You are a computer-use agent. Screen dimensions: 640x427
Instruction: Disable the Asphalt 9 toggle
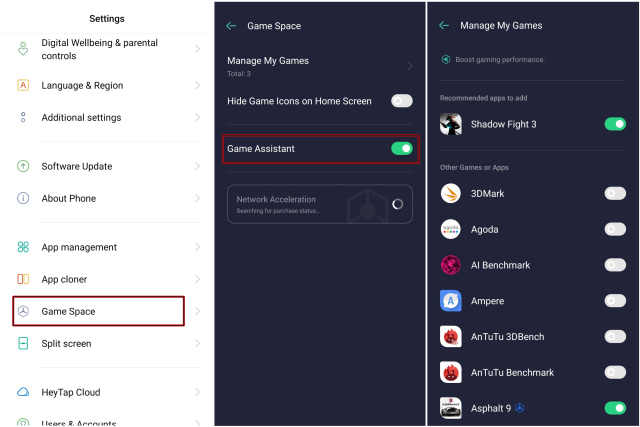615,408
